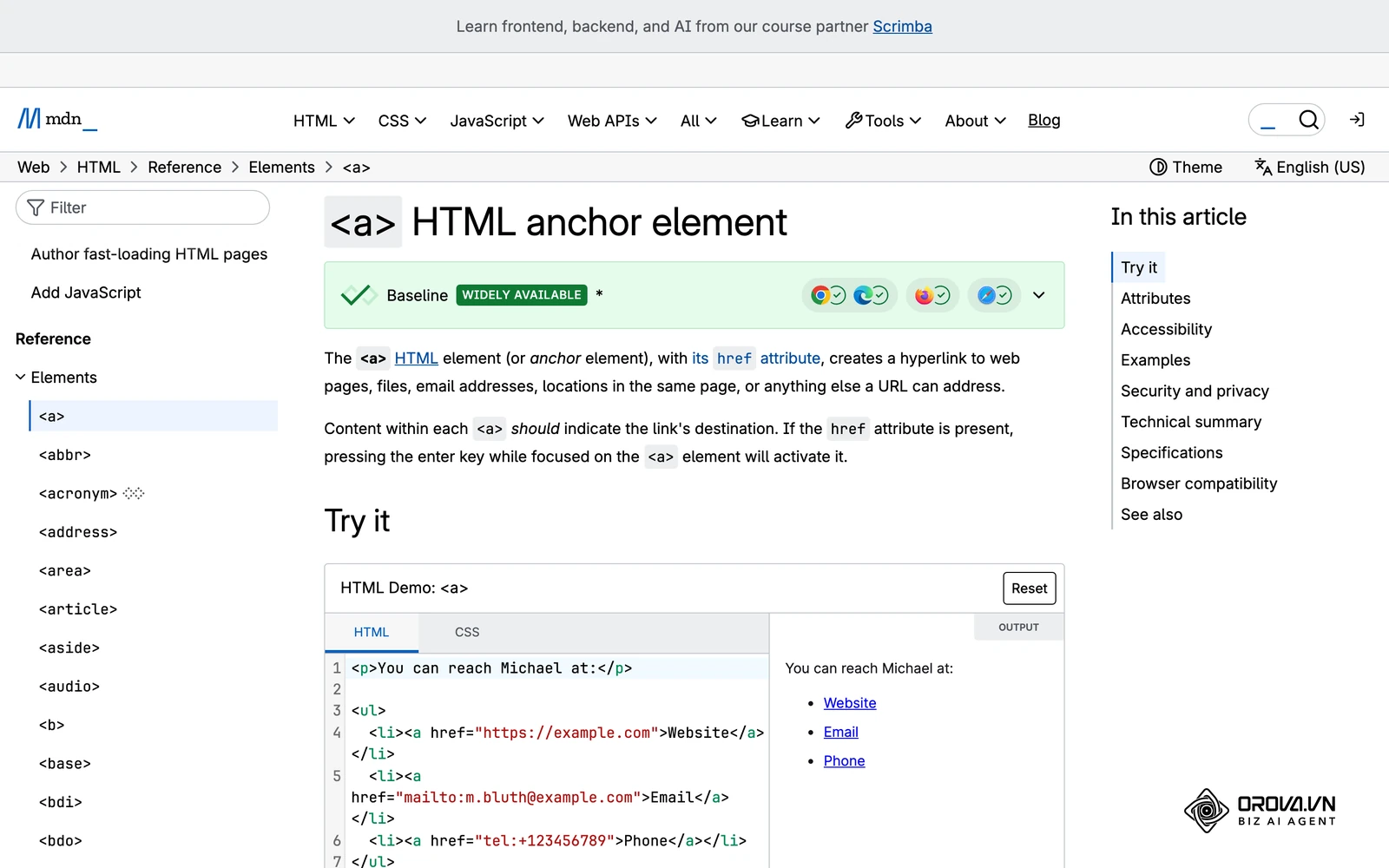Jump to Attributes section

coord(1155,299)
